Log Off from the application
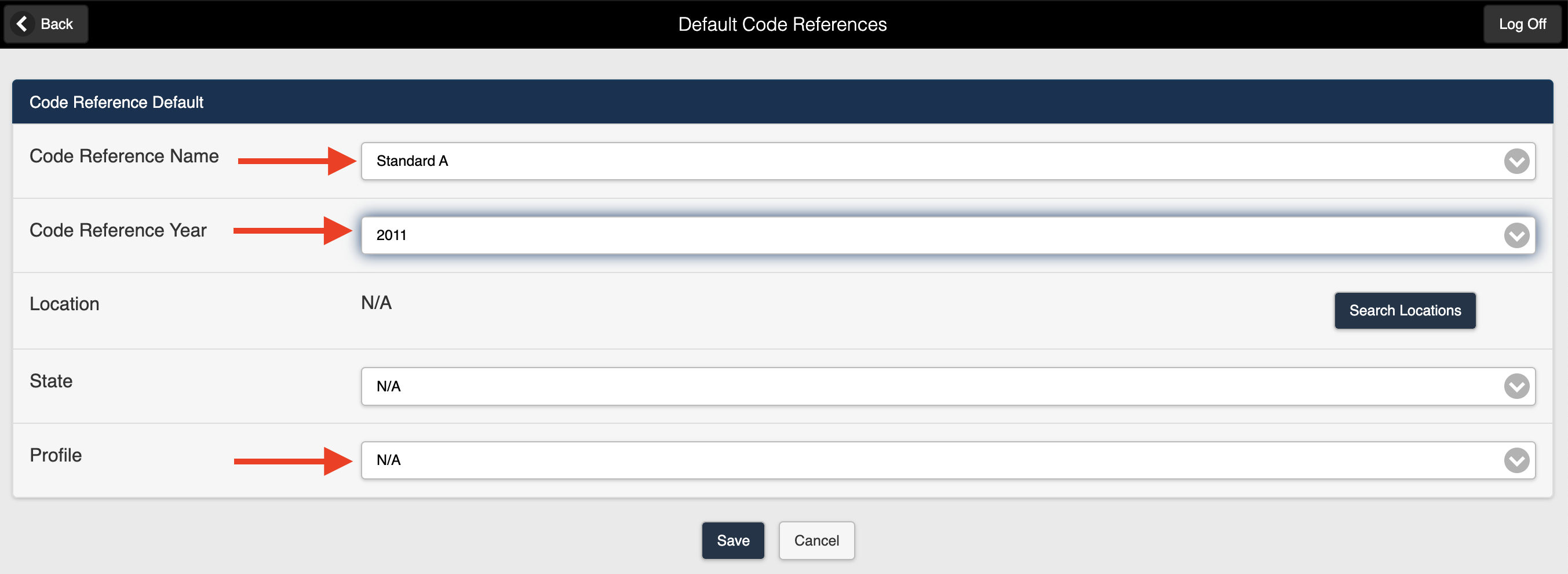Image resolution: width=1568 pixels, height=574 pixels. click(1522, 24)
